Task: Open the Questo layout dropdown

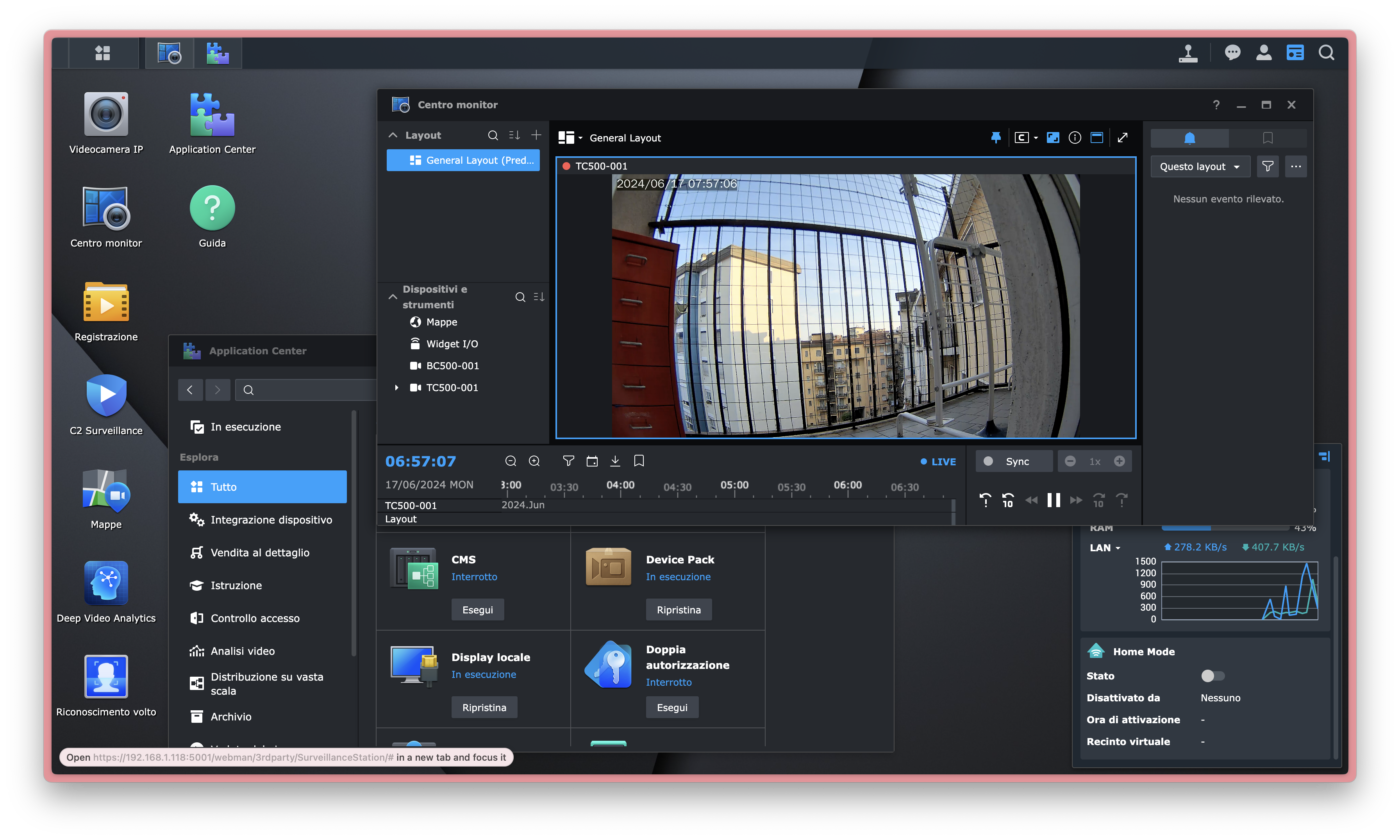Action: (1200, 167)
